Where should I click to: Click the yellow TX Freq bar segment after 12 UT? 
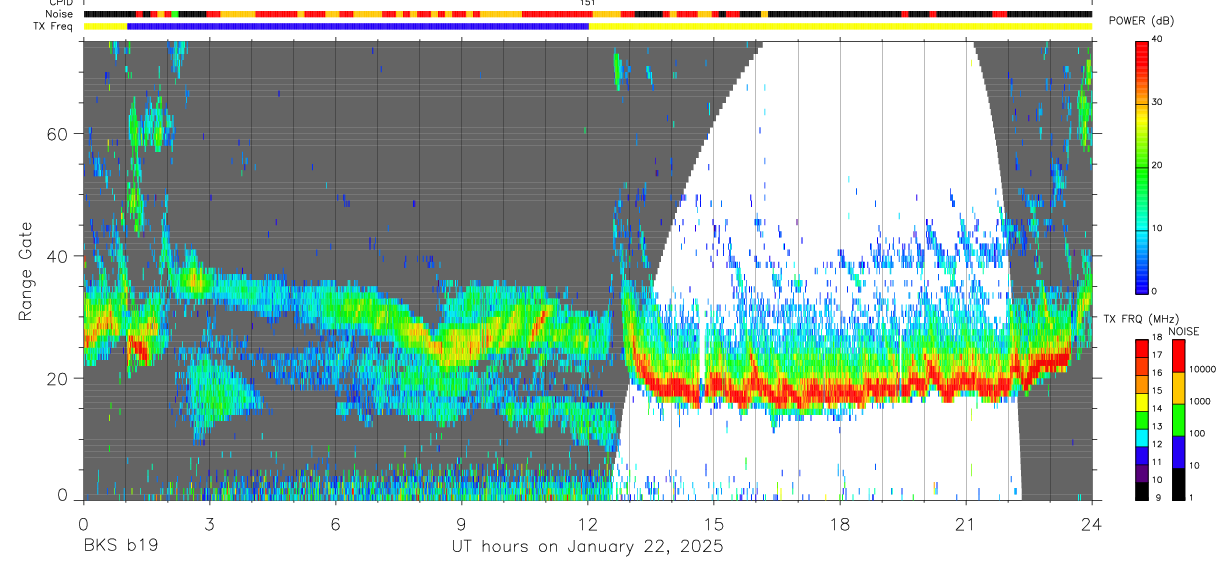coord(840,26)
